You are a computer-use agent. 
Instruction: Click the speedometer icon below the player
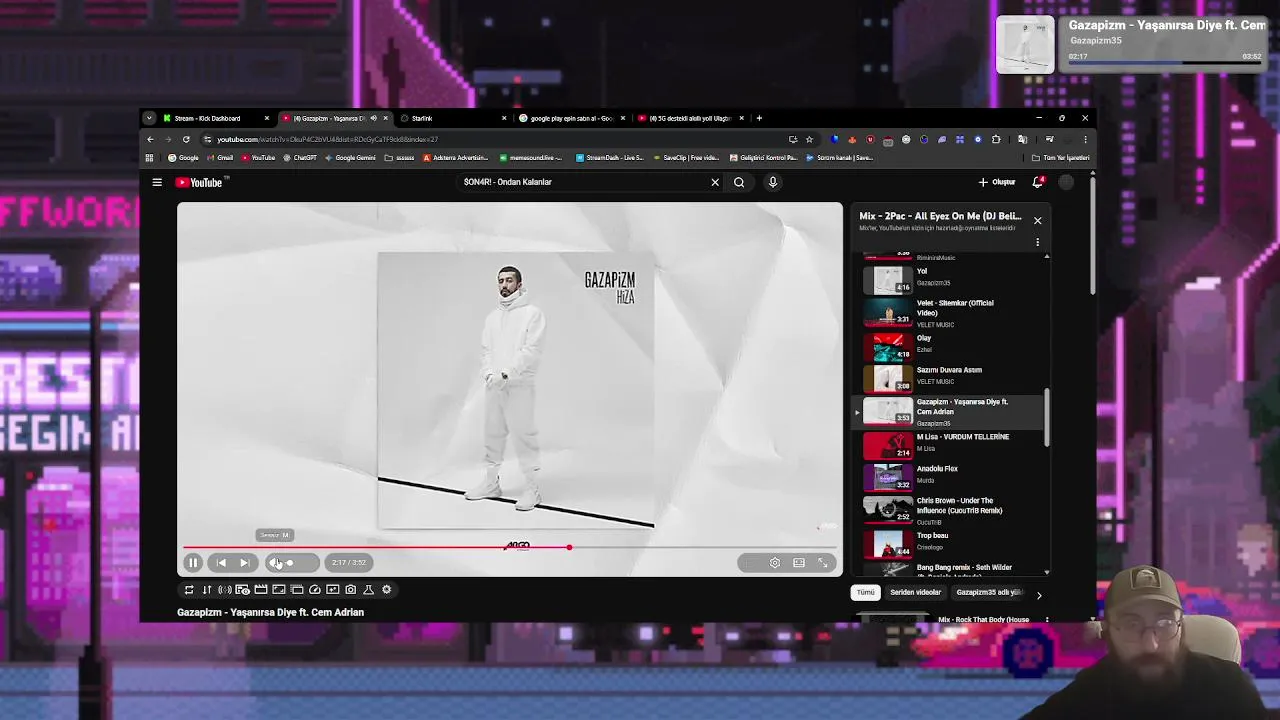click(315, 590)
